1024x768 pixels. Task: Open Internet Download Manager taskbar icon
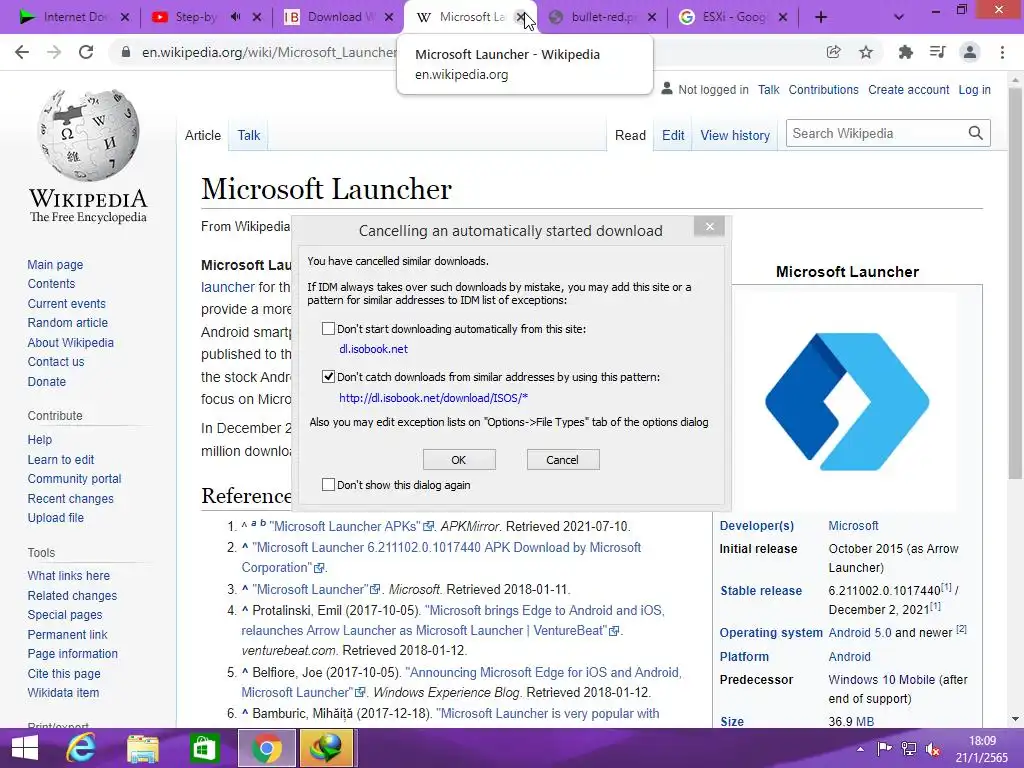point(327,748)
